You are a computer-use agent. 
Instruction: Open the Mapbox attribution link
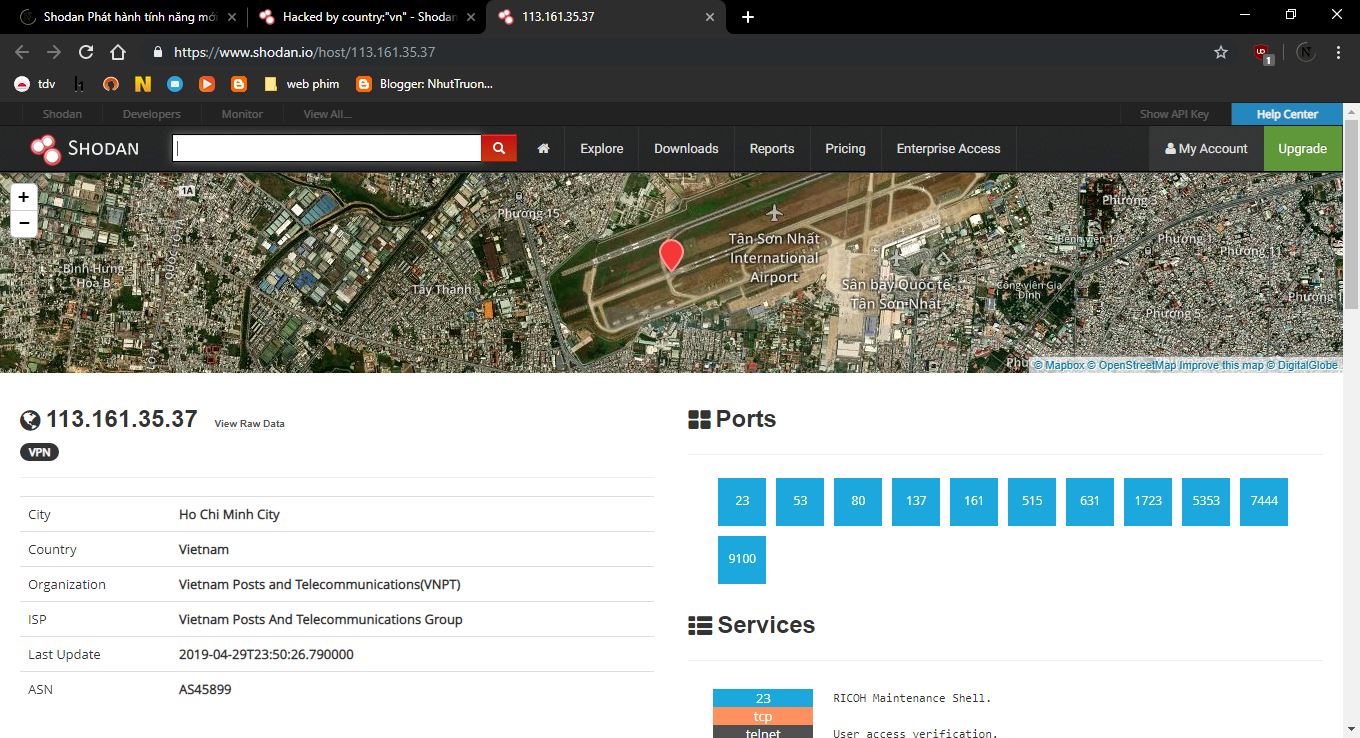(x=1058, y=365)
